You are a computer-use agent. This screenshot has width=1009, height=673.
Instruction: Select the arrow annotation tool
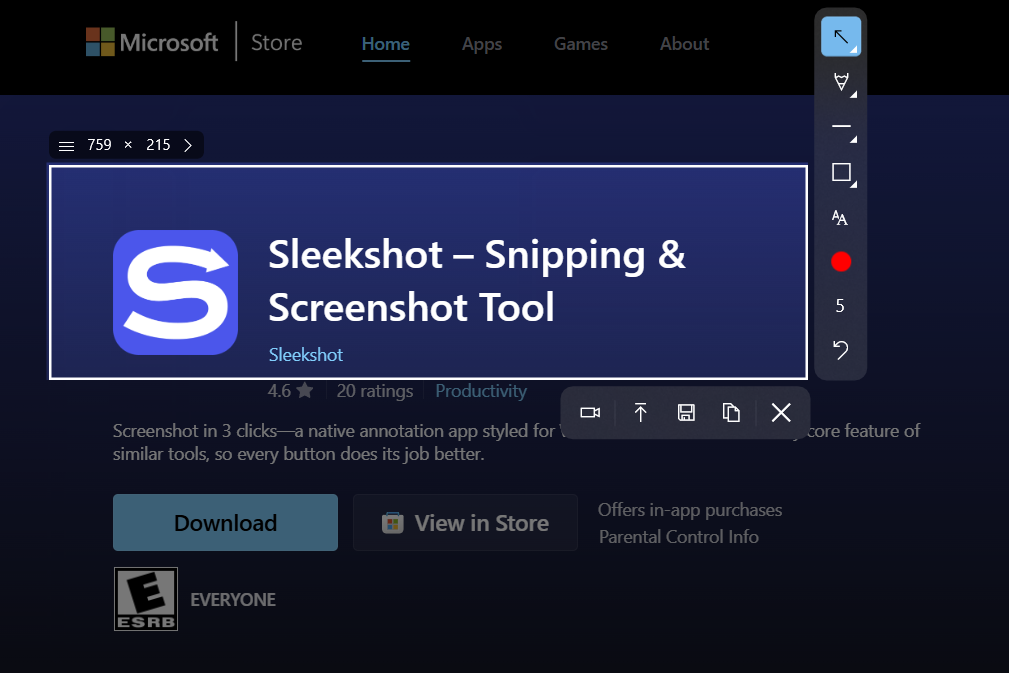[x=840, y=37]
